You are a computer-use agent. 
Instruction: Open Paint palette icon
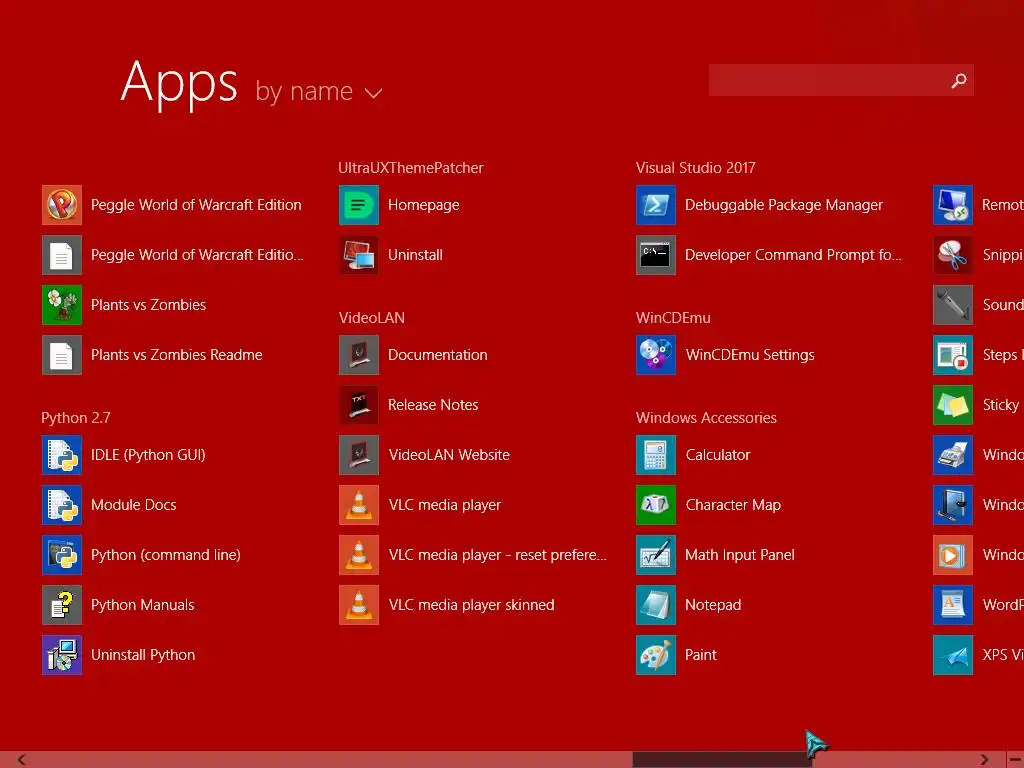coord(656,655)
